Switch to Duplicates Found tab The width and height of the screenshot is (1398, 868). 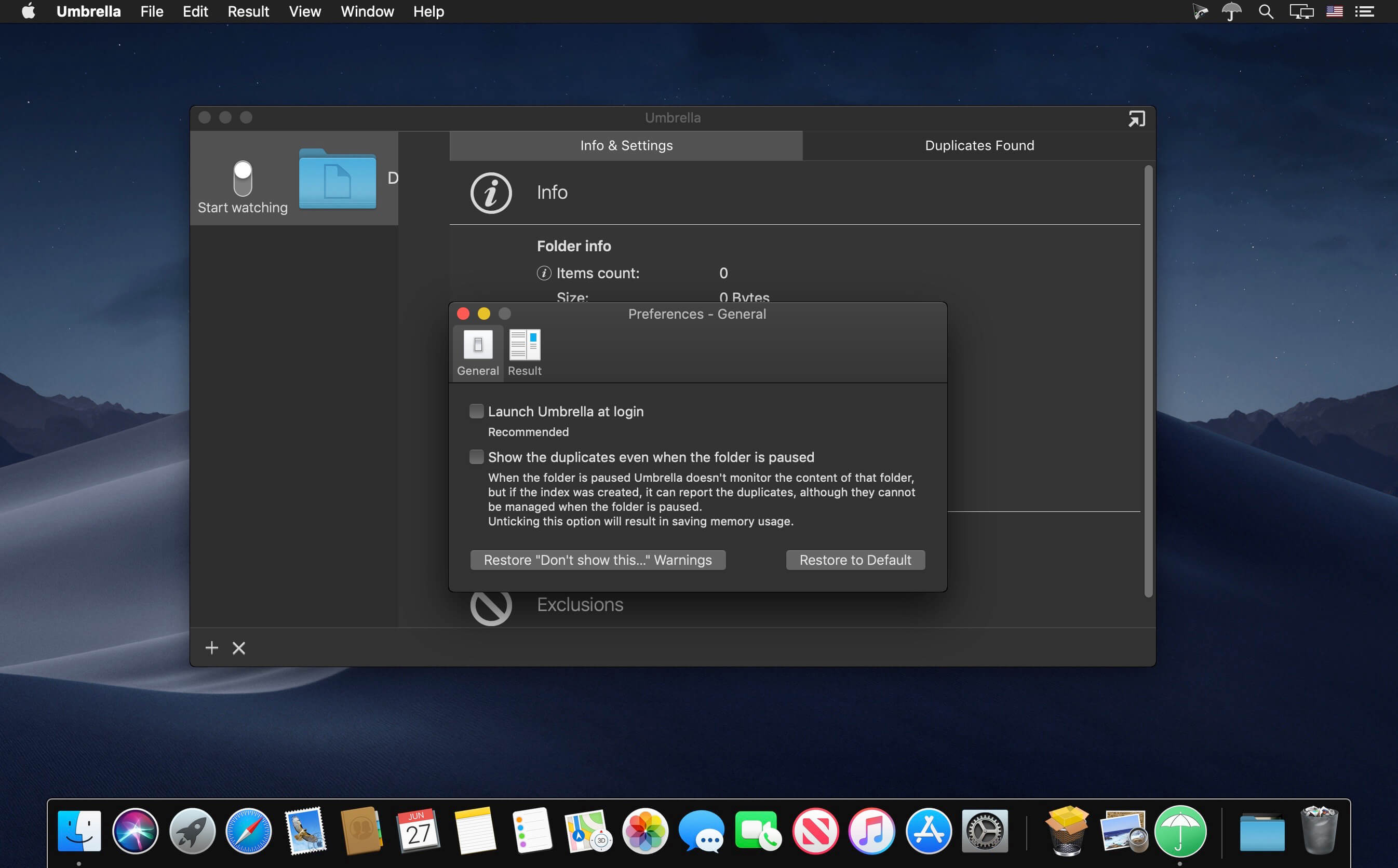(979, 145)
